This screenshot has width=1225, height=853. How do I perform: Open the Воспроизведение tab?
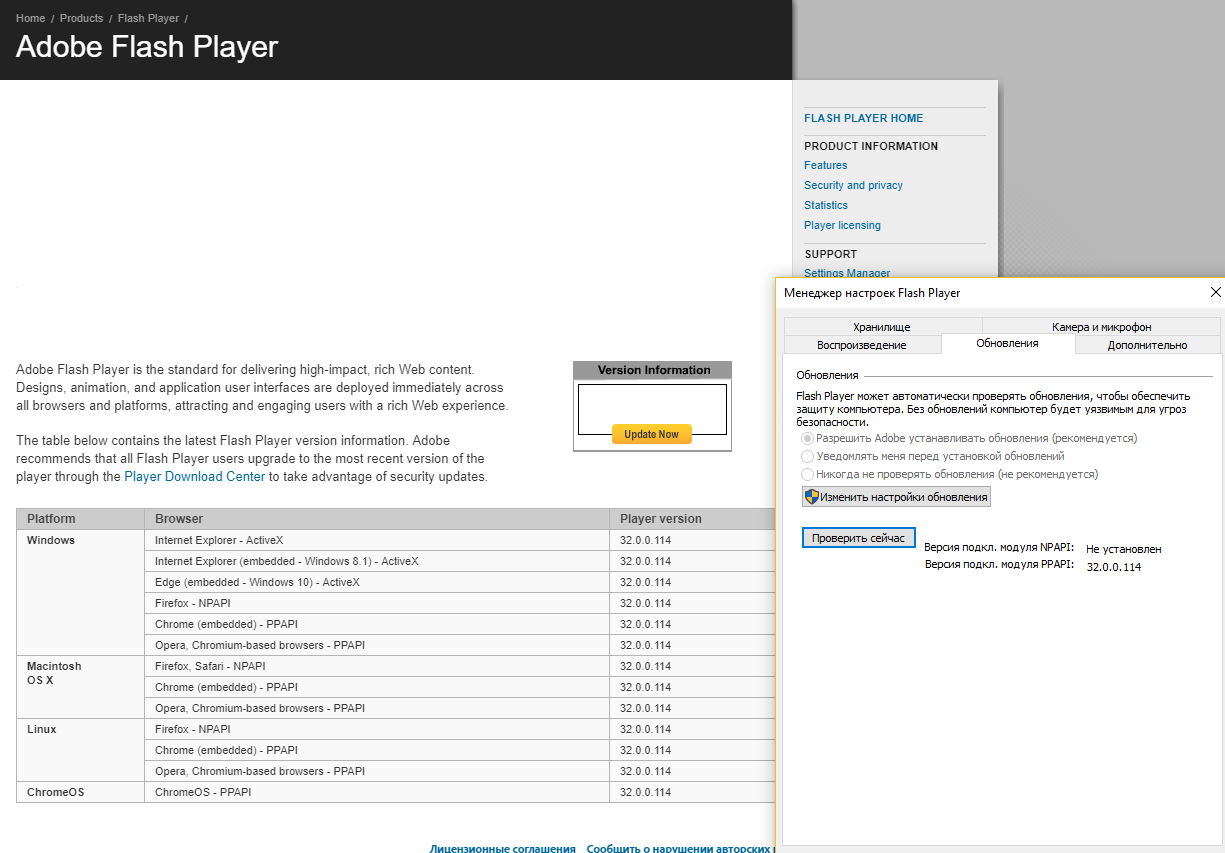[x=862, y=345]
